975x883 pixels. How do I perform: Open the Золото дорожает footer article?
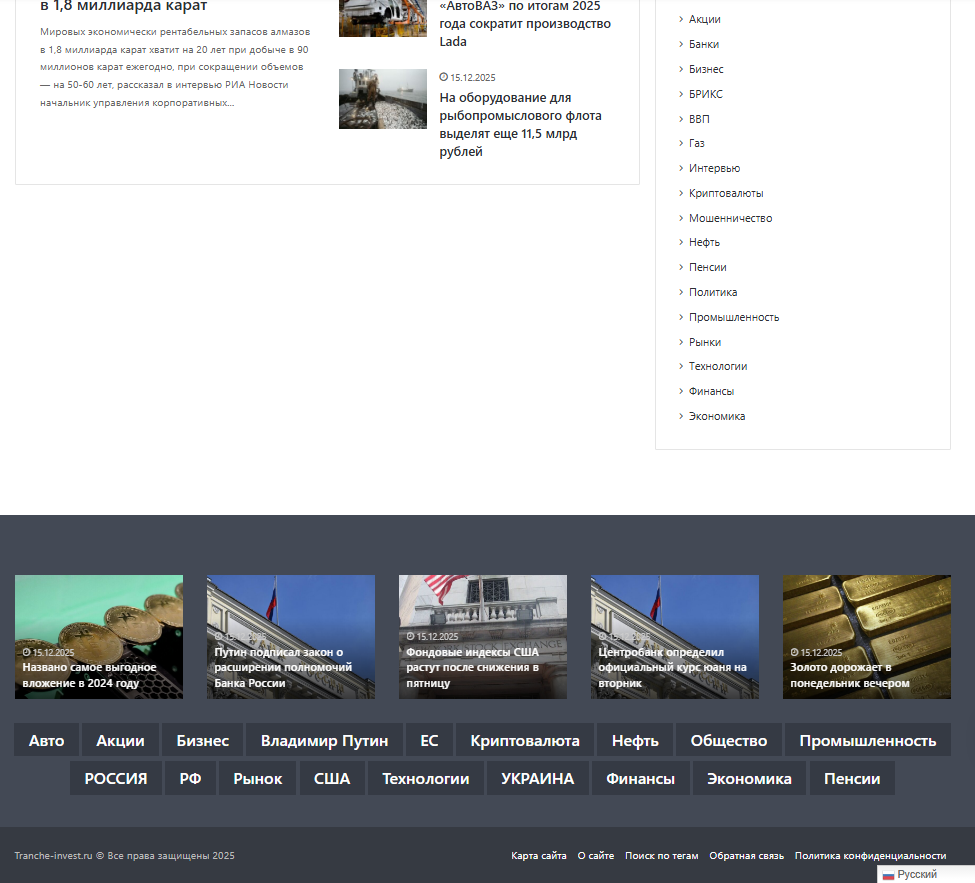pyautogui.click(x=866, y=637)
